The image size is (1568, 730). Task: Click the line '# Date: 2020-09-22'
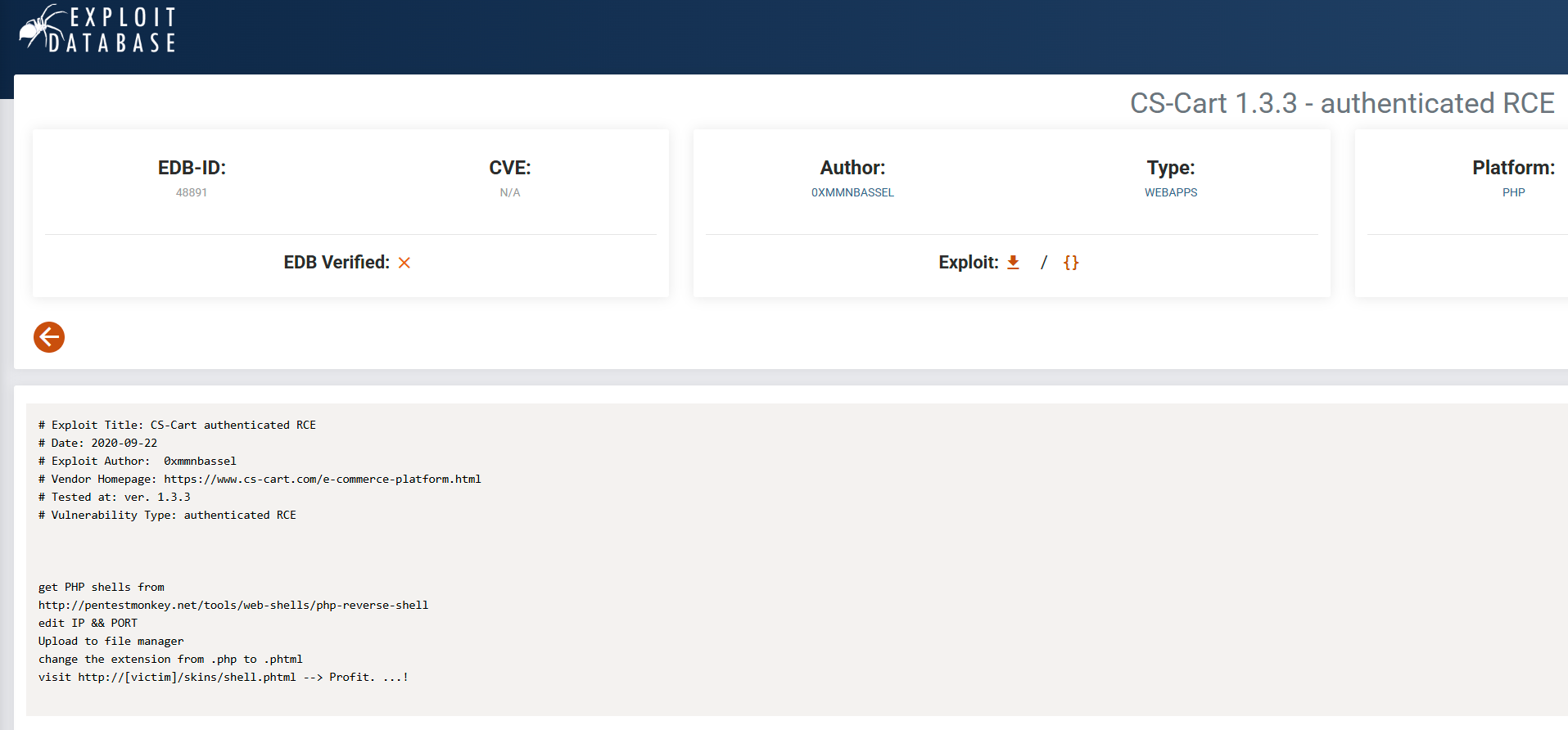click(x=97, y=443)
